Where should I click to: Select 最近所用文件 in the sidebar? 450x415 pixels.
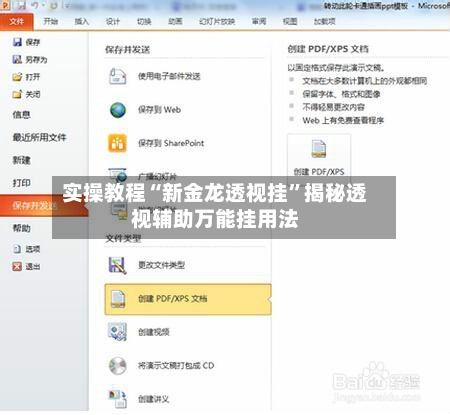(39, 137)
